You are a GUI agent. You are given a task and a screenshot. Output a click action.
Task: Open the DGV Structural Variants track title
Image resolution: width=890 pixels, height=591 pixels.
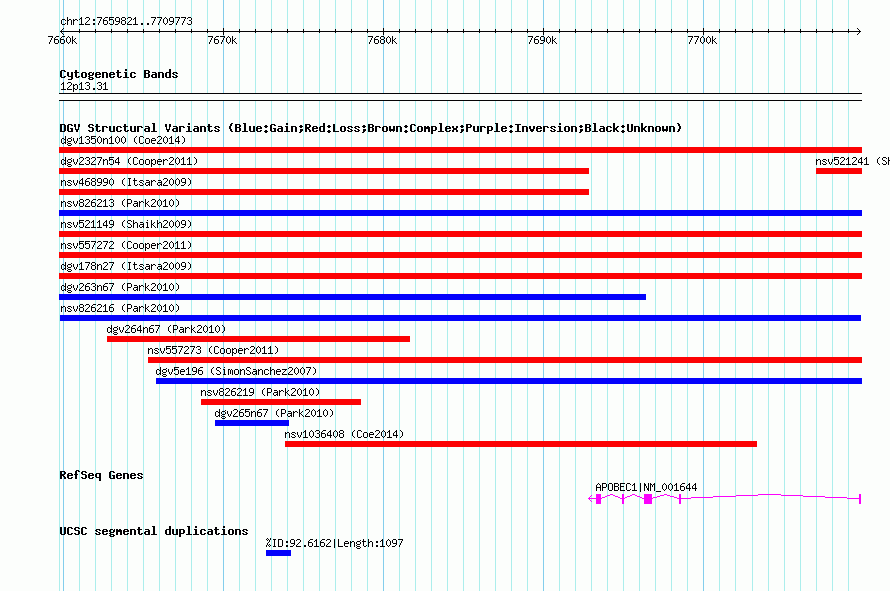coord(371,128)
